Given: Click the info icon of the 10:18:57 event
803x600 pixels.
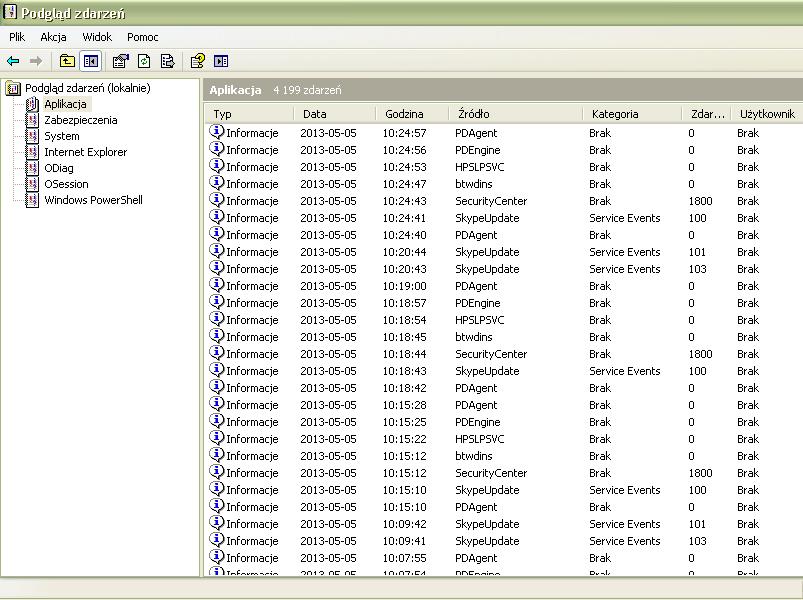Looking at the screenshot, I should [217, 302].
